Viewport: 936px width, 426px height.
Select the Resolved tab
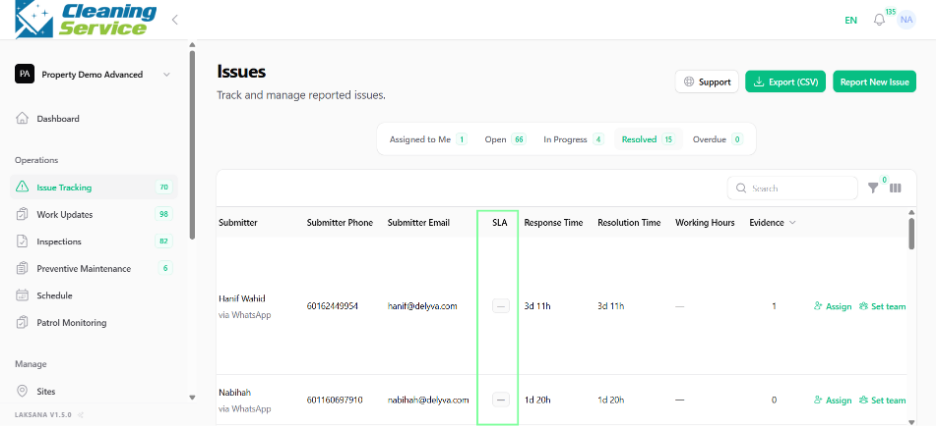coord(648,140)
